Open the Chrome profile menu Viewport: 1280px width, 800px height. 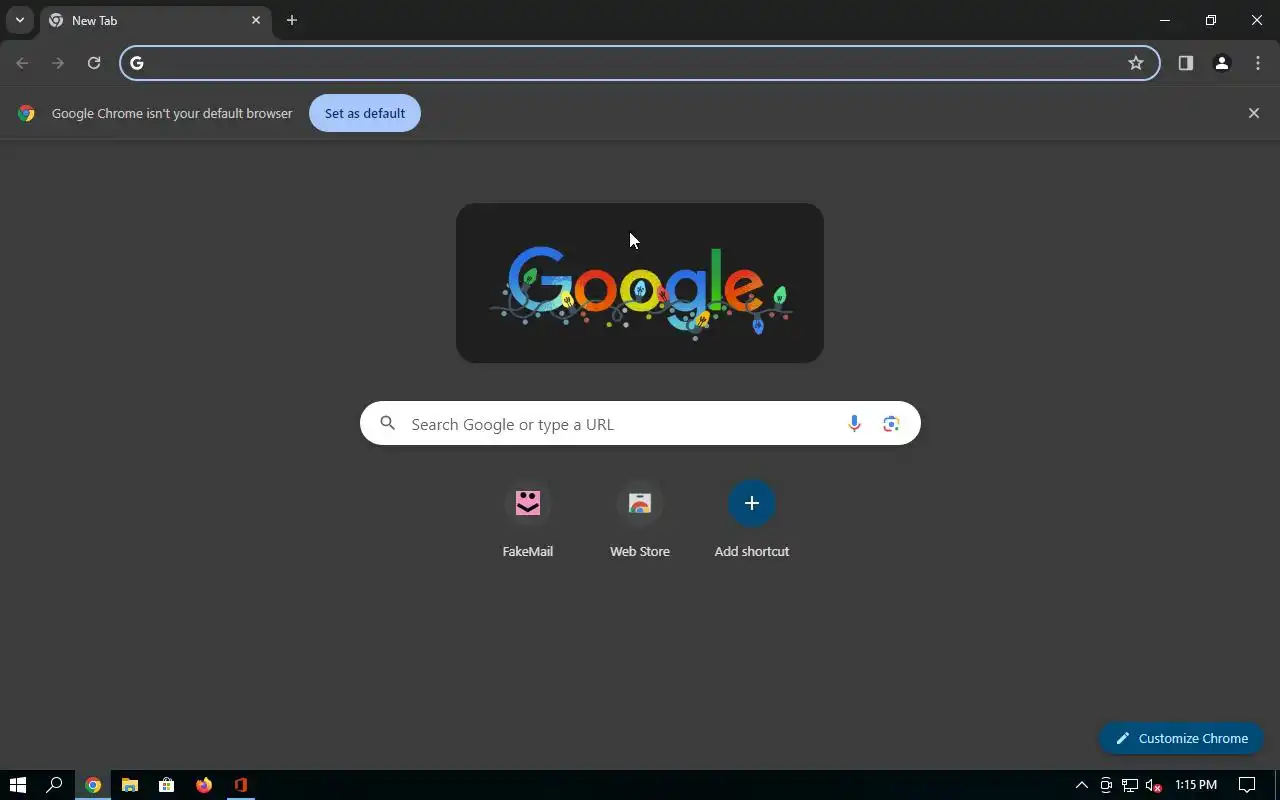click(x=1222, y=63)
